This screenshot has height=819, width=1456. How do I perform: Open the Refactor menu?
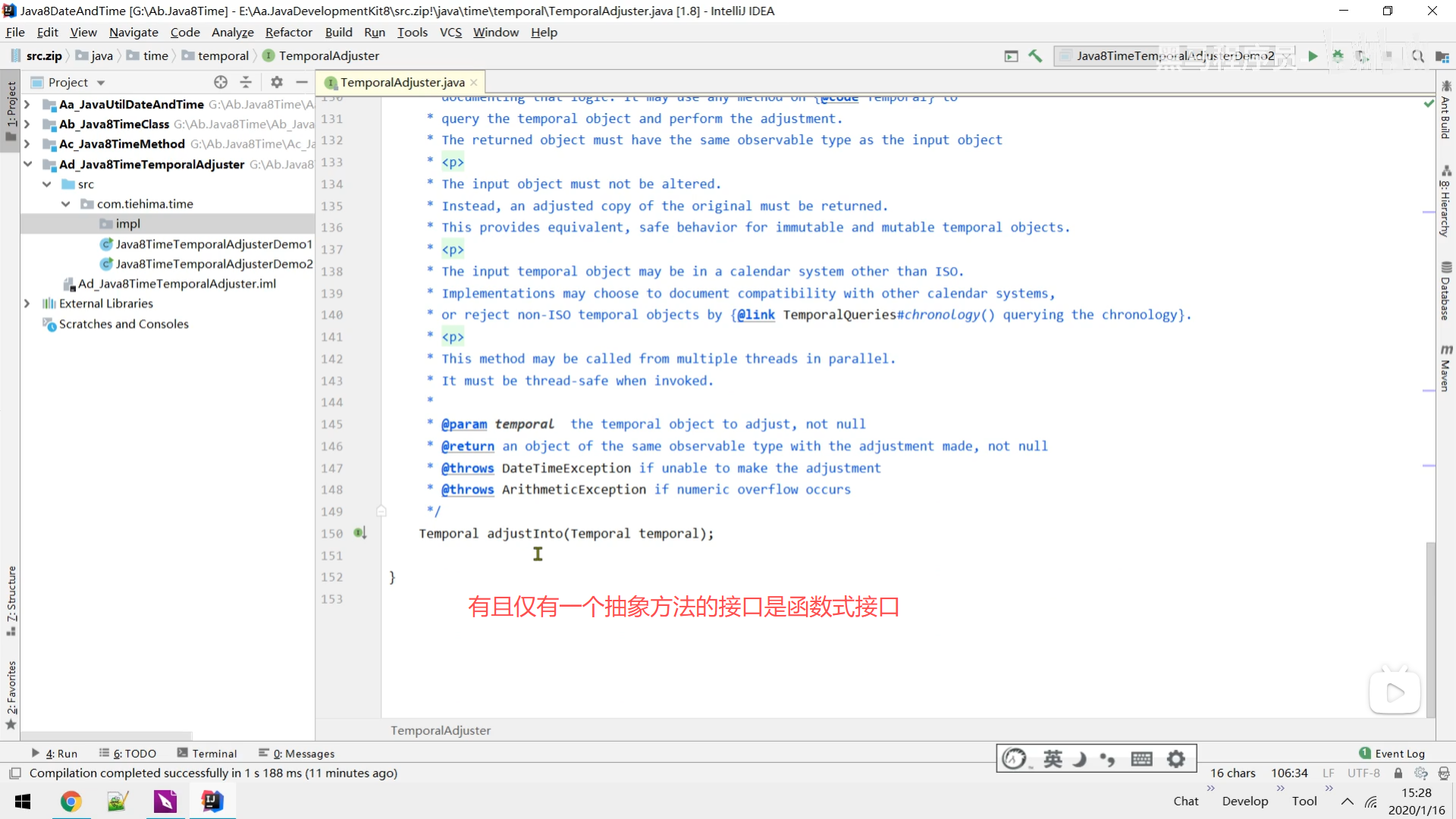tap(288, 33)
